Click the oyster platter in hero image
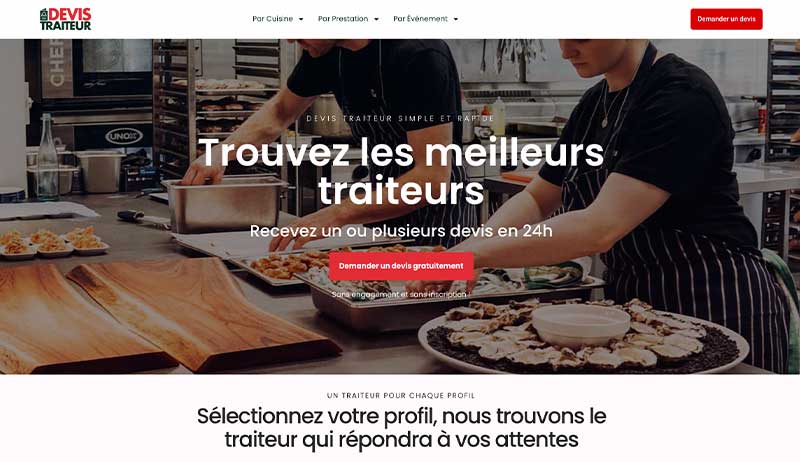The image size is (800, 462). [582, 337]
